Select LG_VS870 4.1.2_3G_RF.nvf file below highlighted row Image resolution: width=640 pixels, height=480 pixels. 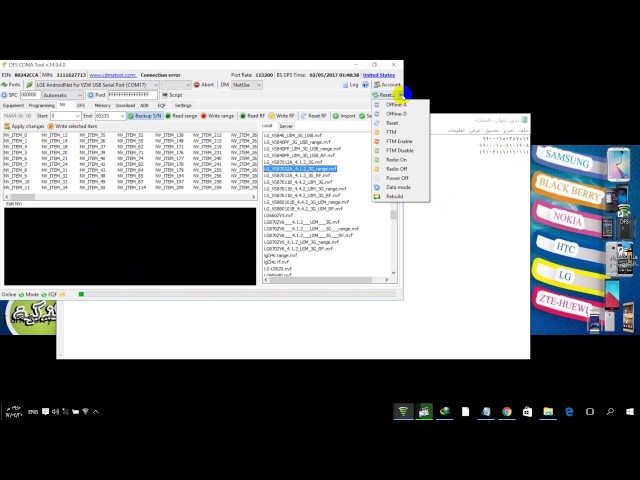[x=297, y=175]
